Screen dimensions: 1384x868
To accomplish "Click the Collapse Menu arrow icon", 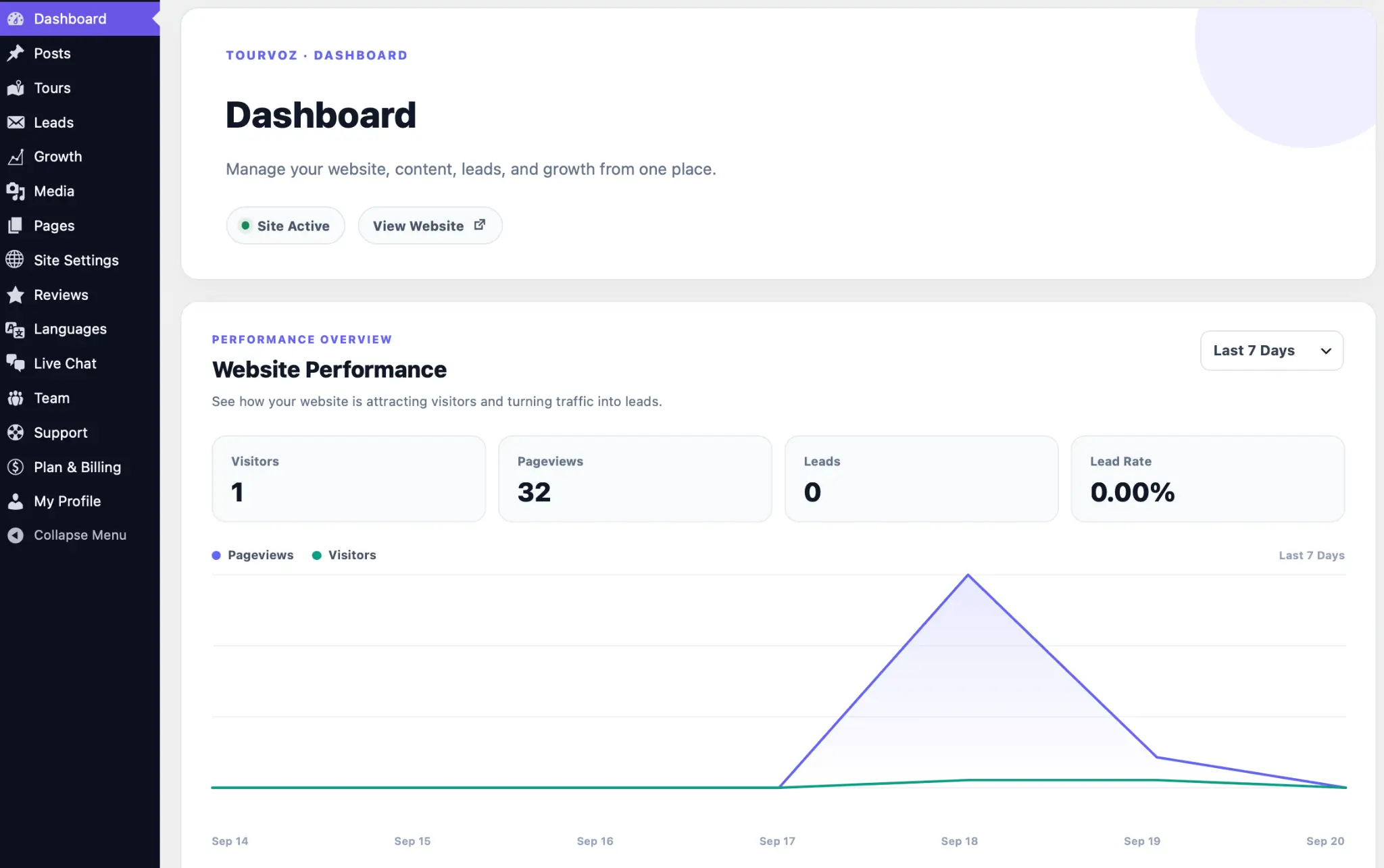I will (16, 535).
